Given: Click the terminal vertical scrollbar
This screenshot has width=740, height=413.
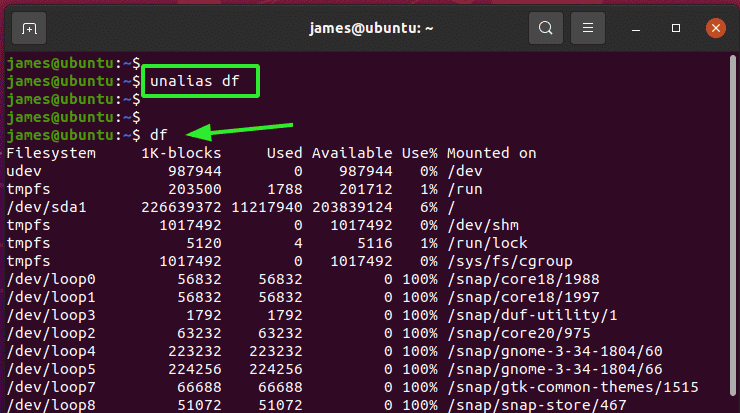Looking at the screenshot, I should 733,226.
